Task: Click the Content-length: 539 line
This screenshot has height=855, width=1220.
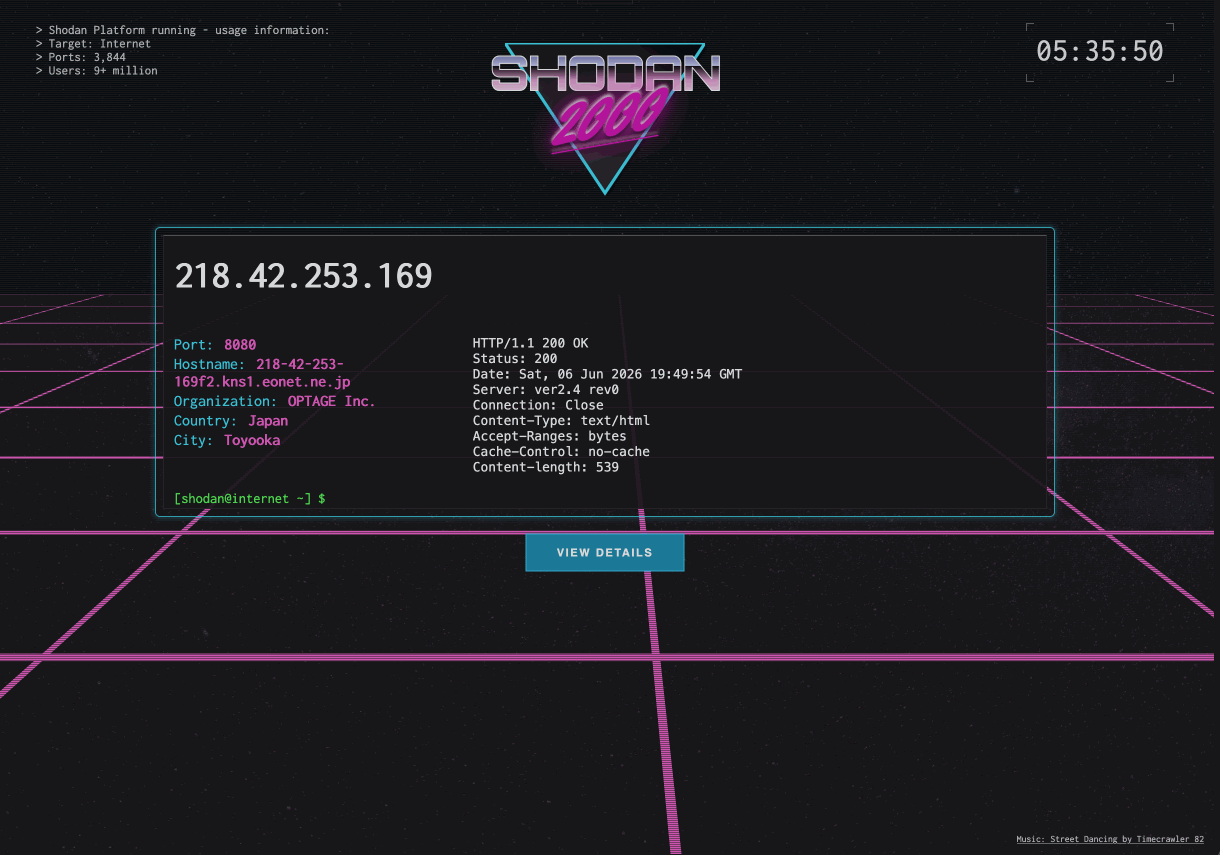Action: click(545, 467)
